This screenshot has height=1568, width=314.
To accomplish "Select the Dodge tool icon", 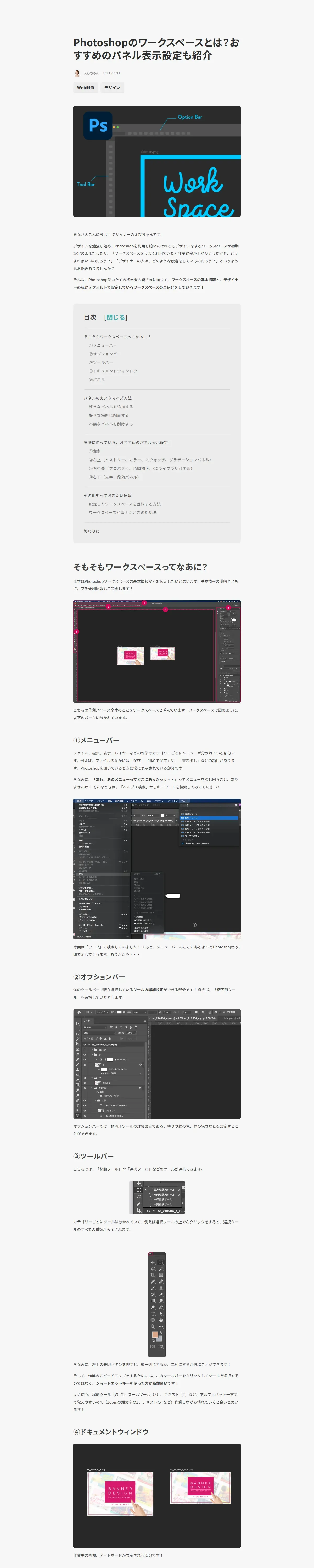I will (153, 1307).
